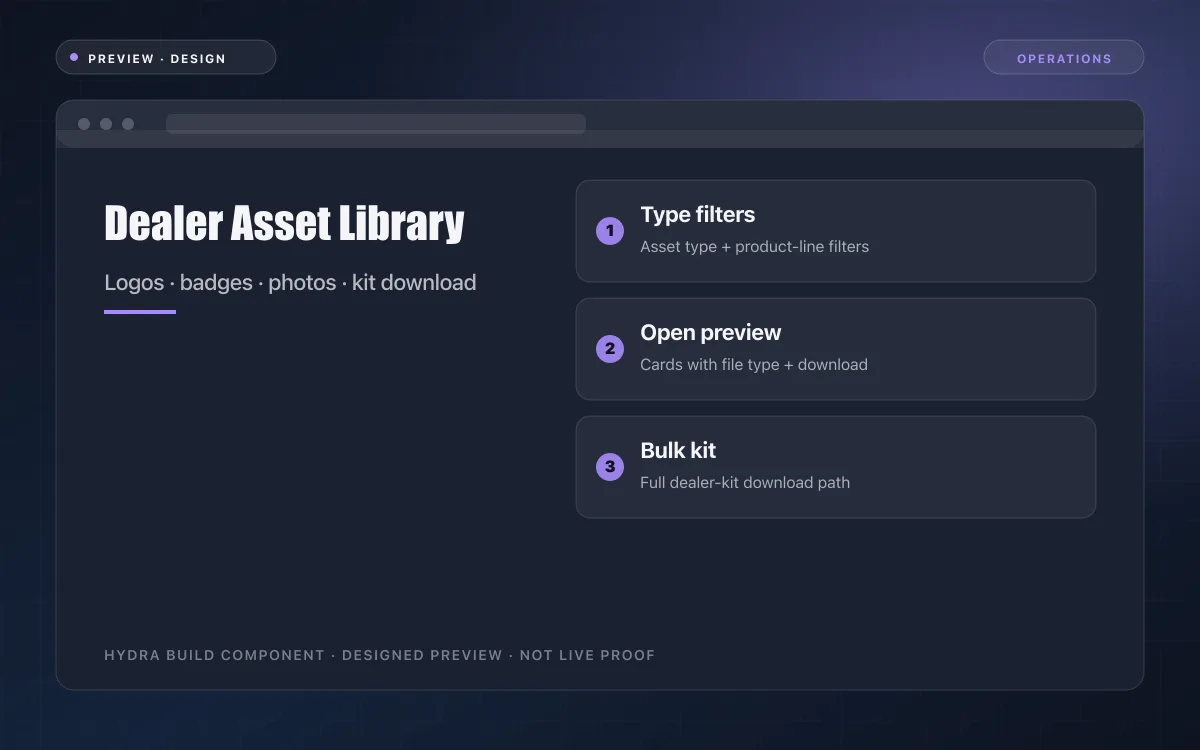Click the Dealer Asset Library heading
The height and width of the screenshot is (750, 1200).
pos(285,223)
